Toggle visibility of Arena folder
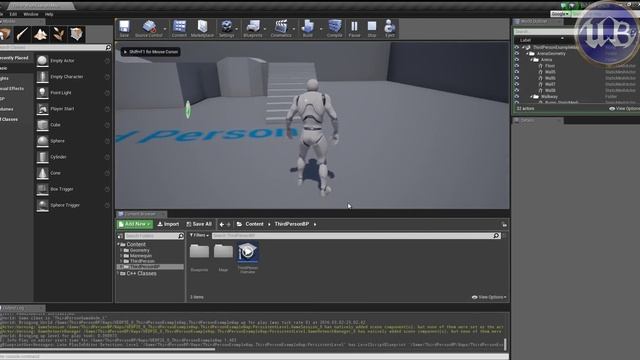The image size is (640, 360). 517,60
